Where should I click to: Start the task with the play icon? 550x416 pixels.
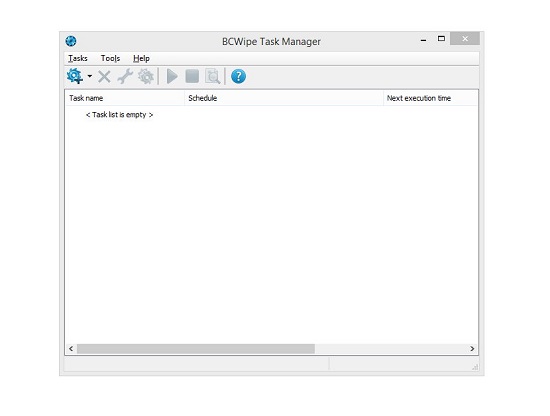tap(172, 76)
